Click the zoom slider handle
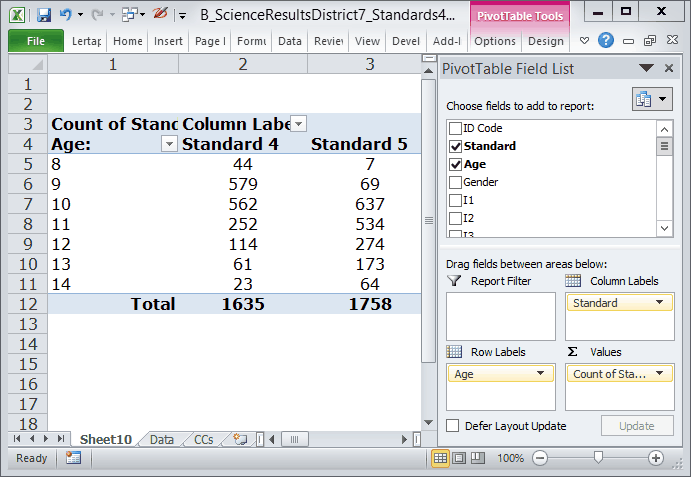 point(598,458)
